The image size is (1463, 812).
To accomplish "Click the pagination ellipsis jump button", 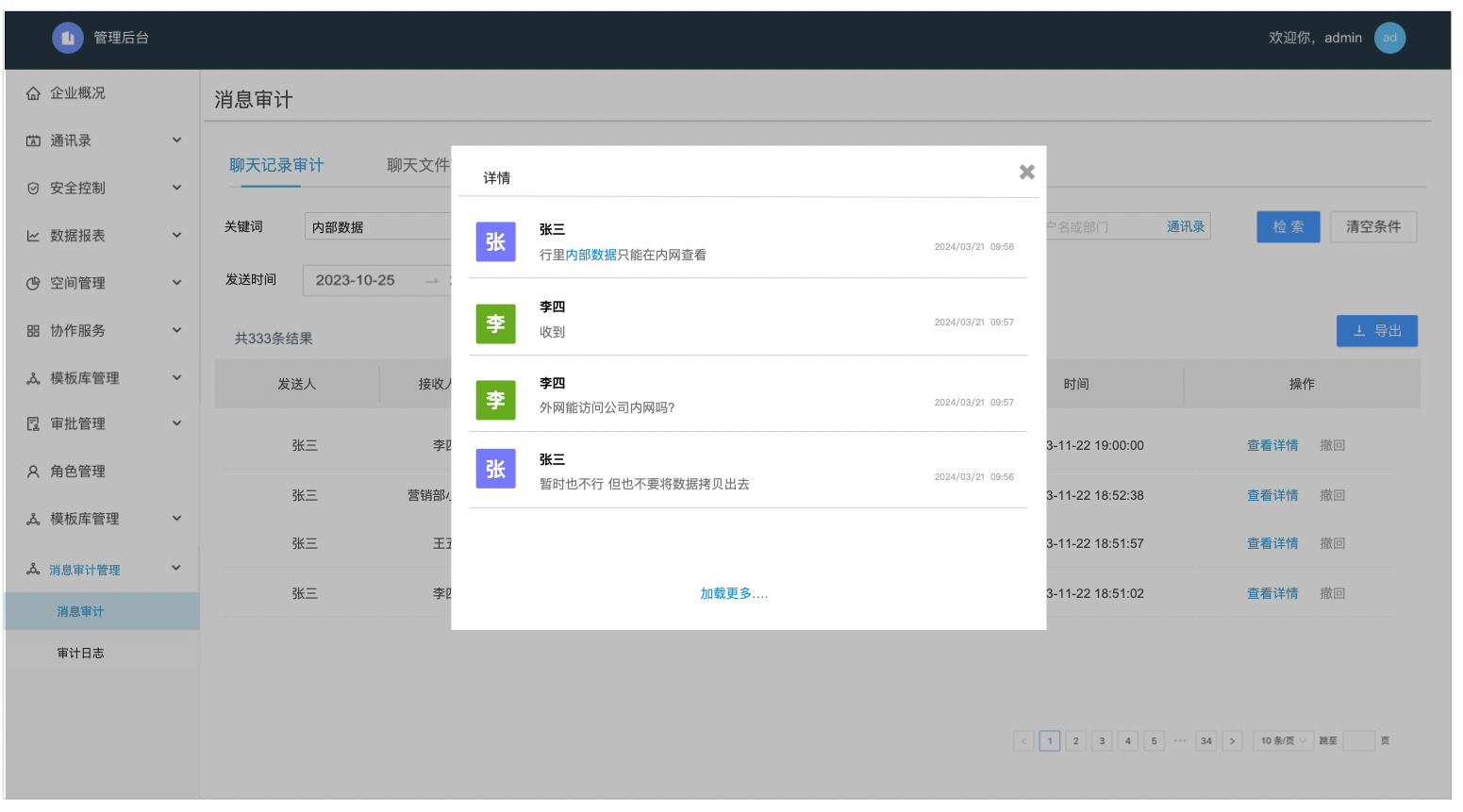I will tap(1180, 741).
